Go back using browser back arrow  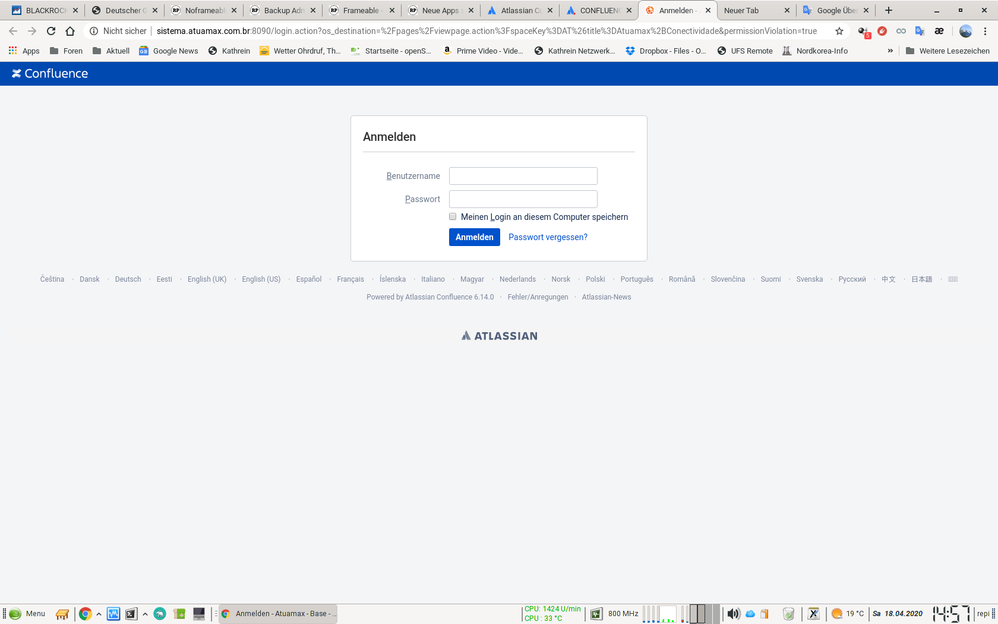click(x=13, y=31)
